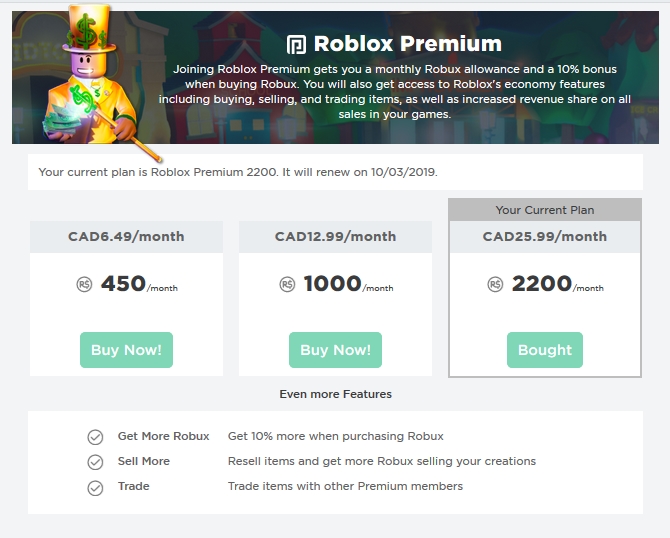670x538 pixels.
Task: Click checkmark icon next to Get More Robux
Action: [96, 437]
